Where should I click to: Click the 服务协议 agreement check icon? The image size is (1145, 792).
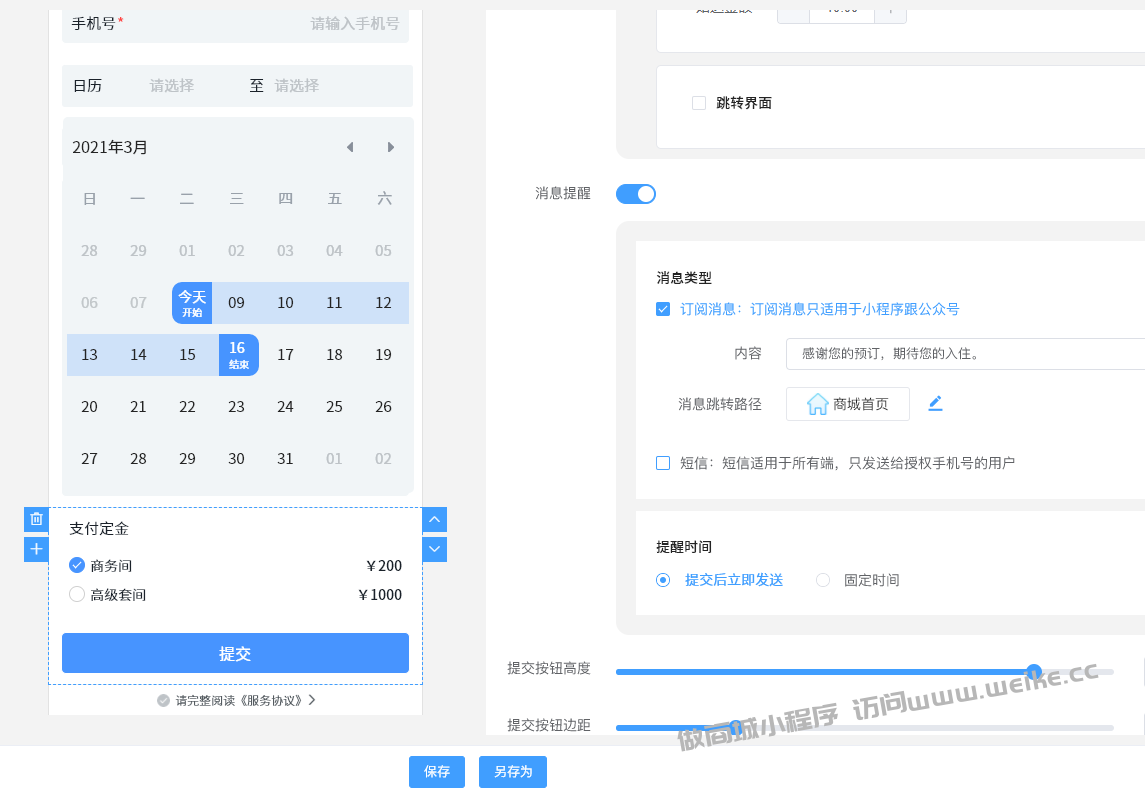[164, 701]
